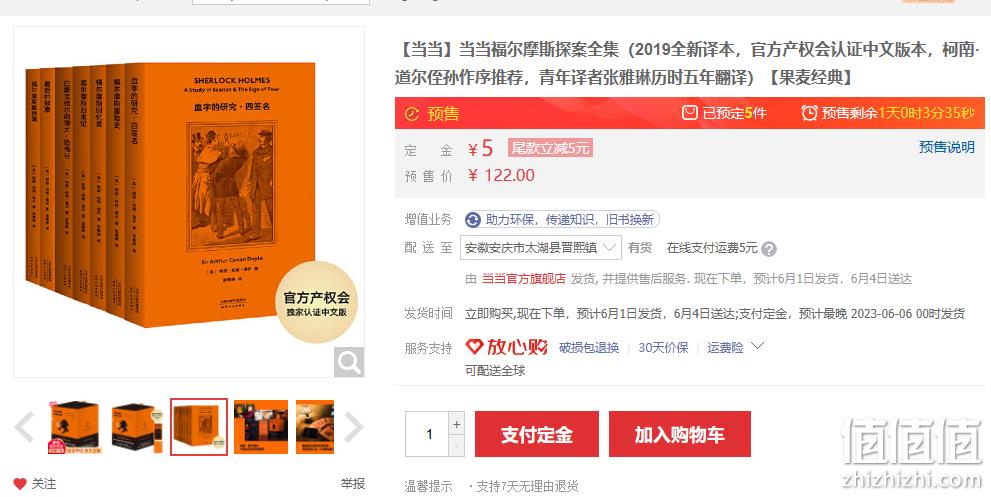Click the clock icon next to 预售剩余
The width and height of the screenshot is (991, 497).
pyautogui.click(x=809, y=113)
